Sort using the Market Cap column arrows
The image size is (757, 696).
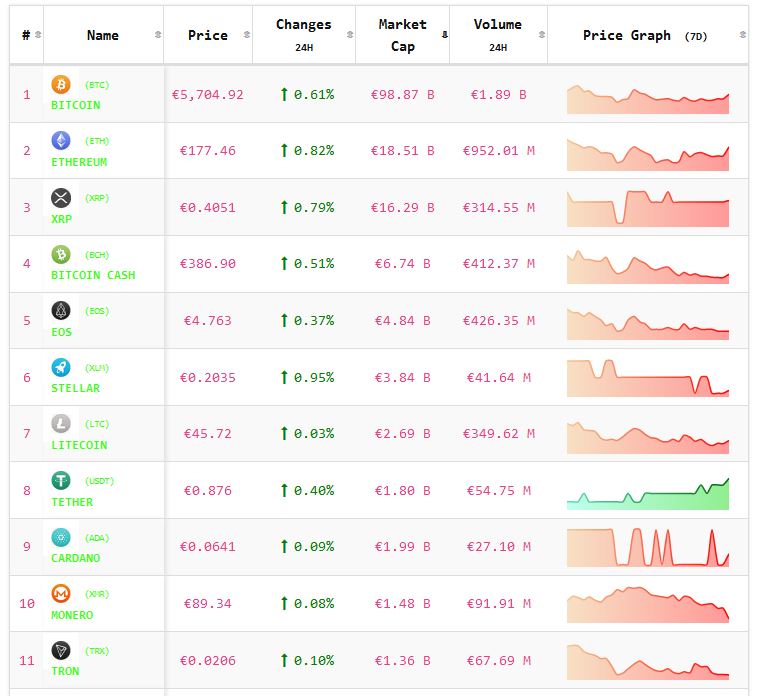click(444, 35)
